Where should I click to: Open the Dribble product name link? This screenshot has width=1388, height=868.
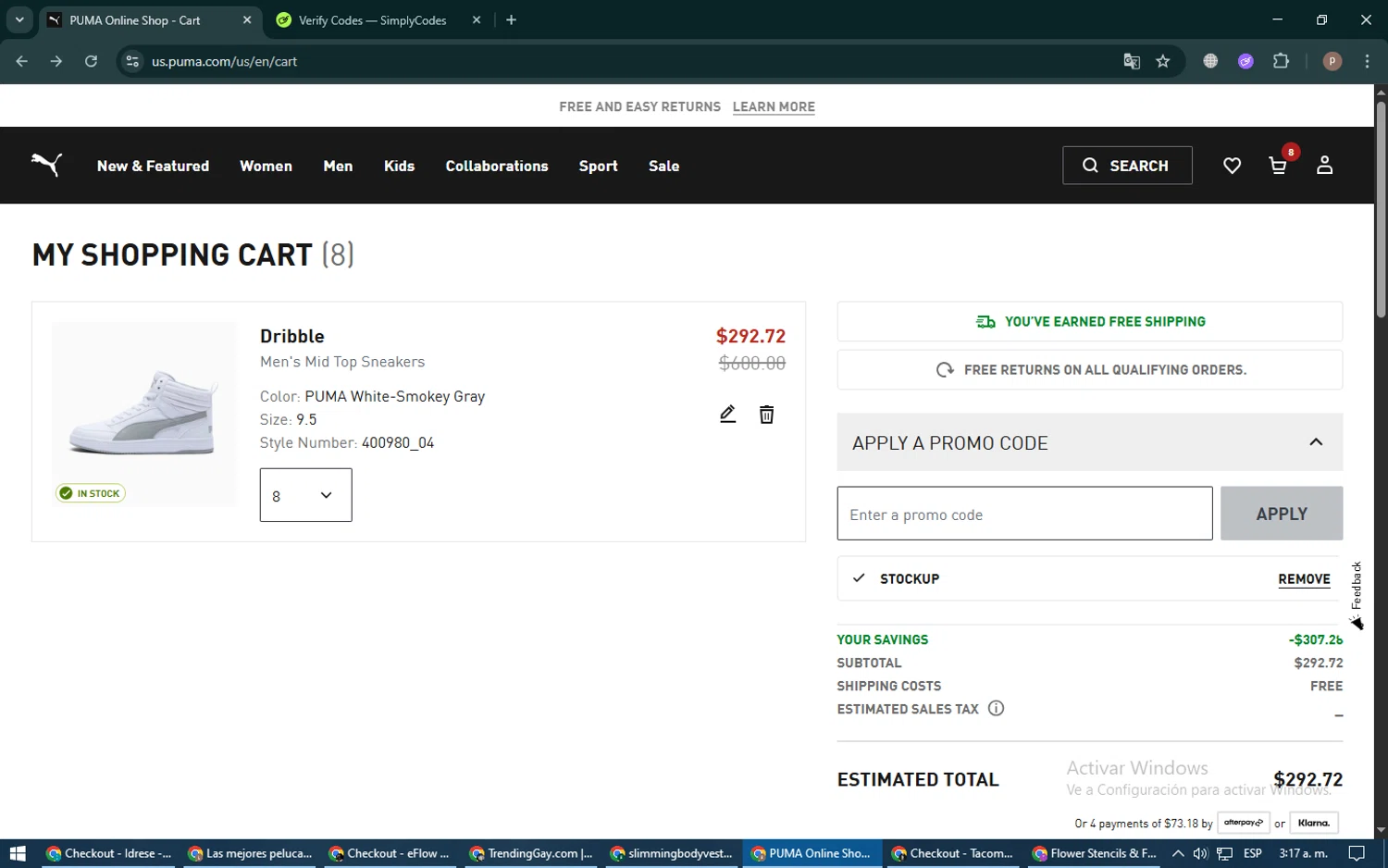click(292, 336)
